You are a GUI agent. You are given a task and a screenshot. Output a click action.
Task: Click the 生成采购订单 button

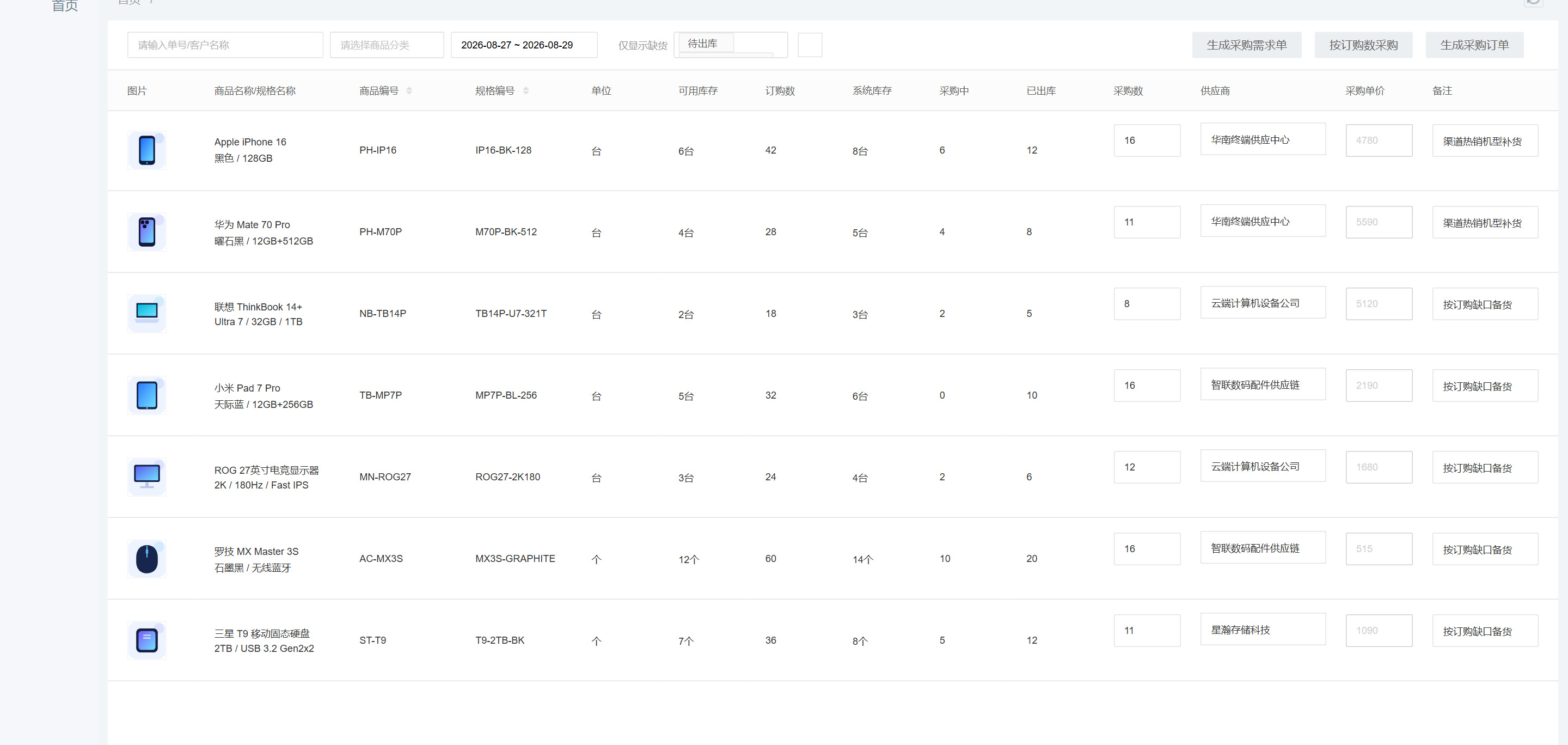click(x=1474, y=45)
